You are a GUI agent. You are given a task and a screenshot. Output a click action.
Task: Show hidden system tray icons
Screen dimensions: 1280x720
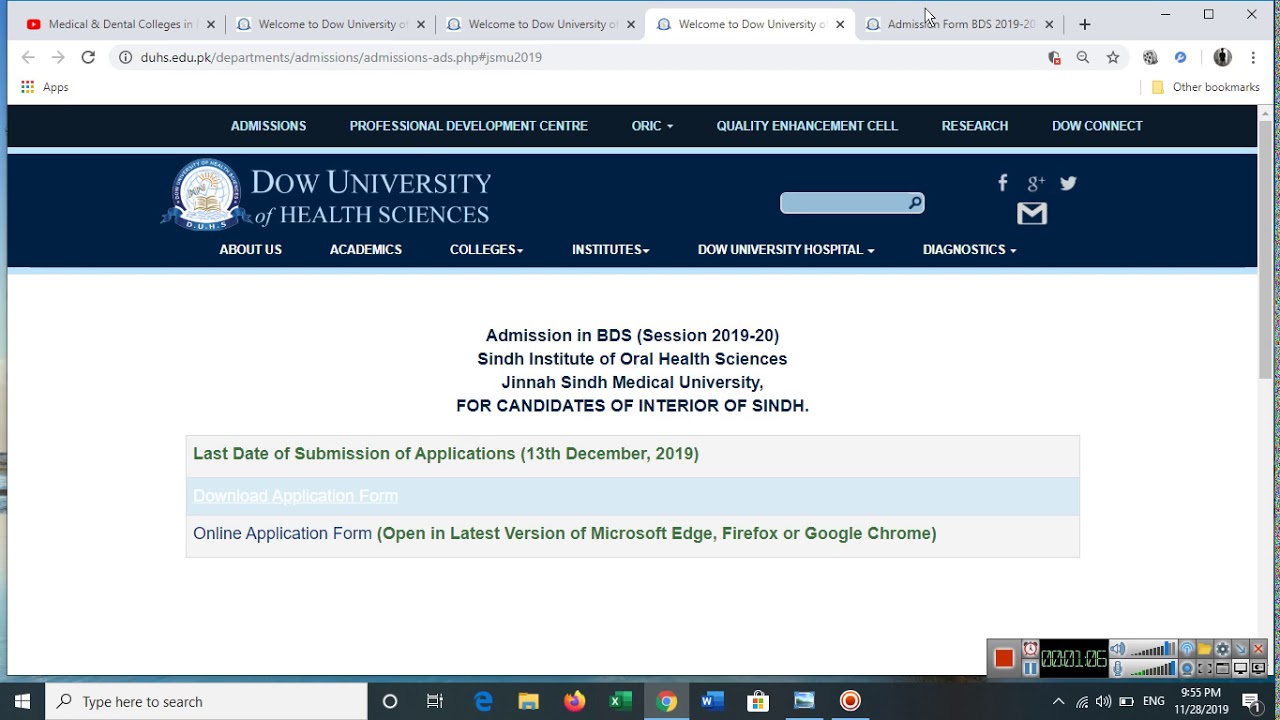click(x=1059, y=702)
